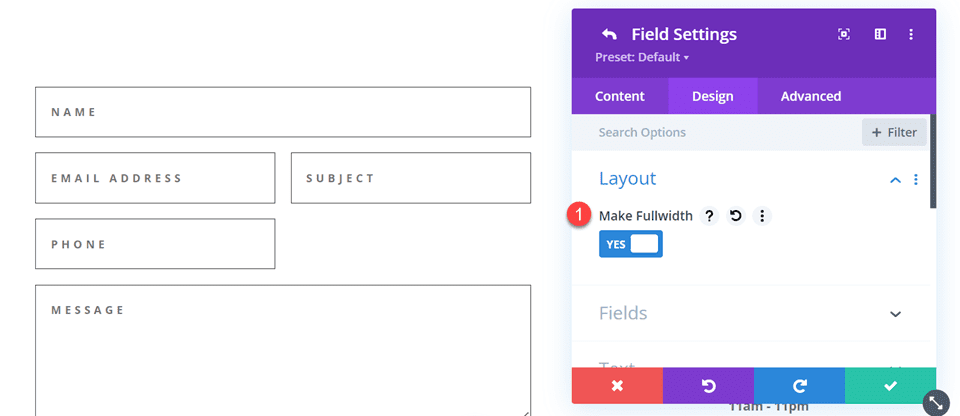This screenshot has height=416, width=960.
Task: Expand the Fields section
Action: (x=895, y=314)
